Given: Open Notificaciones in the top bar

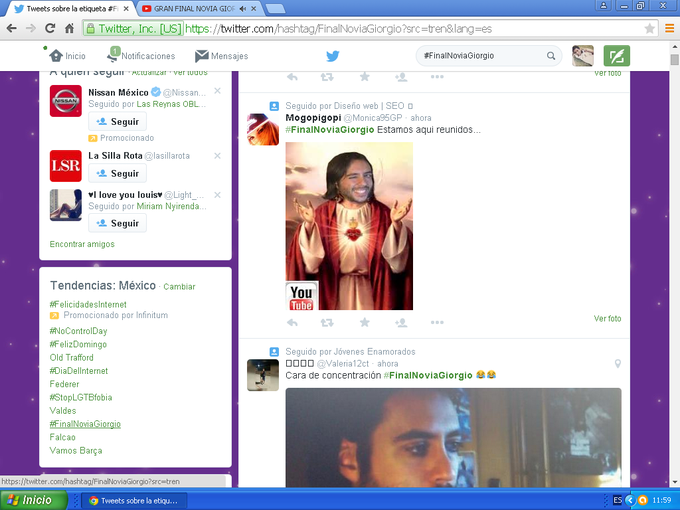Looking at the screenshot, I should (141, 56).
